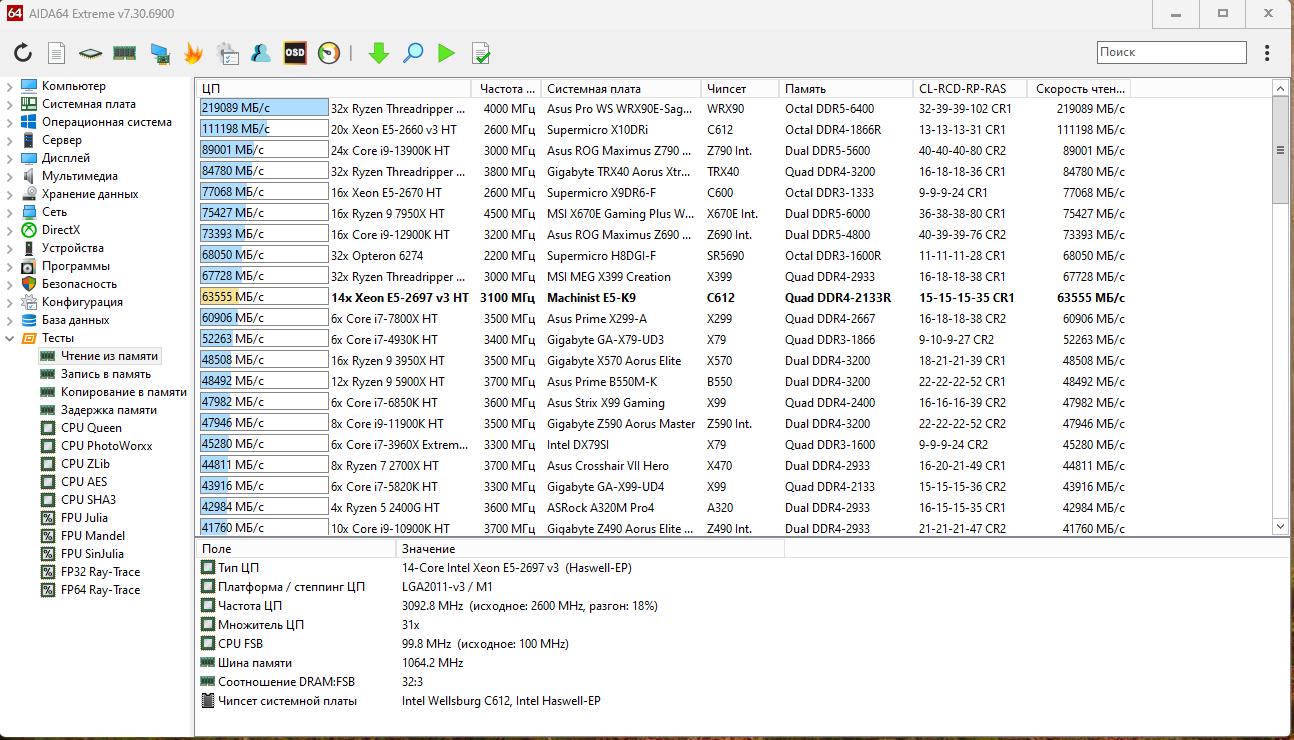Open the gear and checklist settings icon
The image size is (1294, 740).
[x=227, y=53]
